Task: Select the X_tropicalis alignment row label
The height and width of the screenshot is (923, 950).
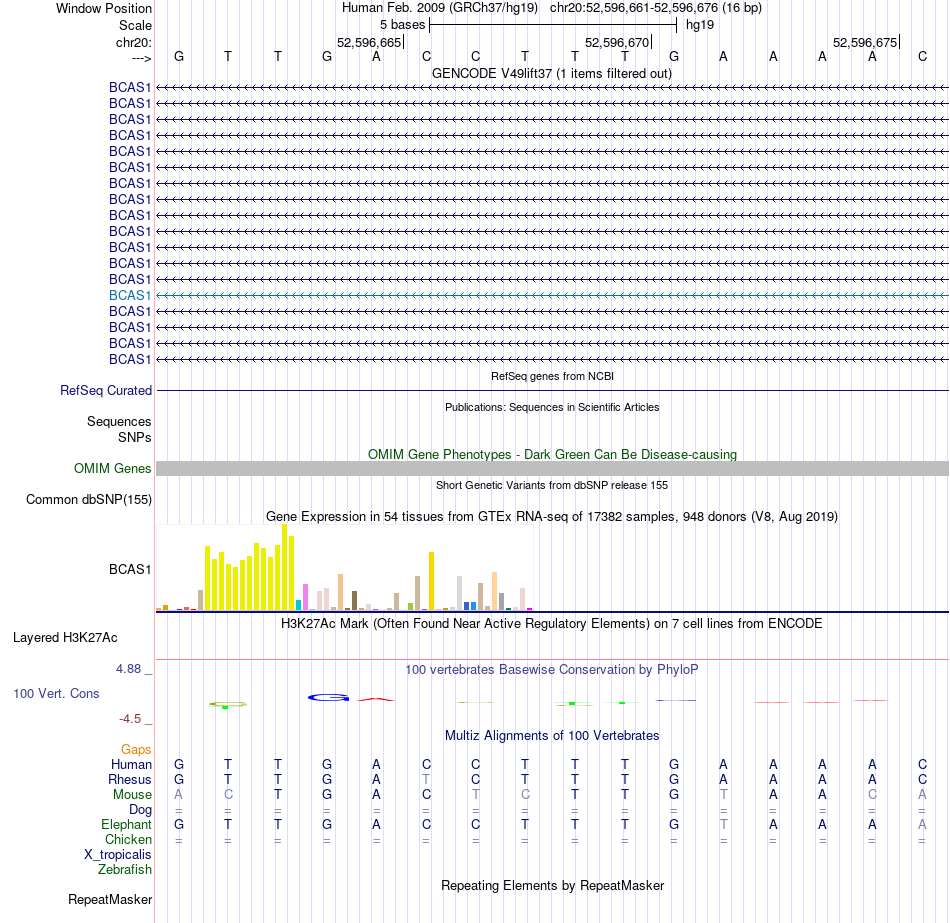Action: click(x=118, y=855)
